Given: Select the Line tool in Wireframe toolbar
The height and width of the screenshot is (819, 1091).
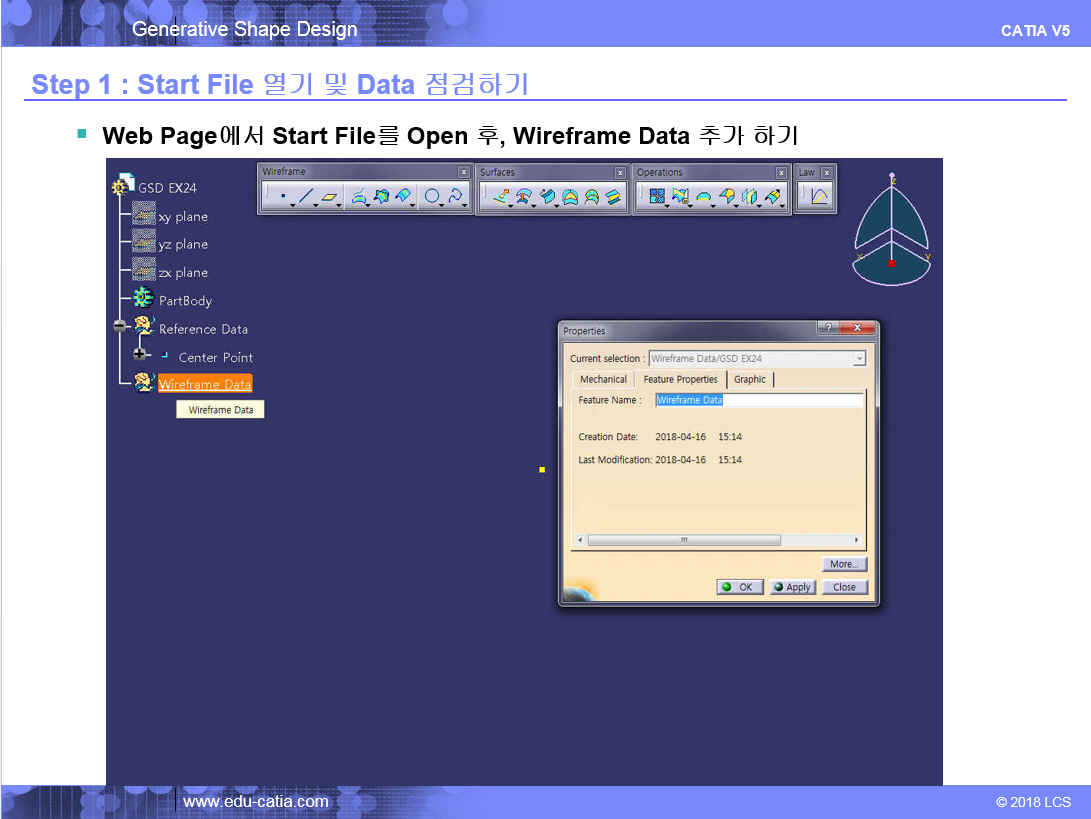Looking at the screenshot, I should [x=306, y=197].
